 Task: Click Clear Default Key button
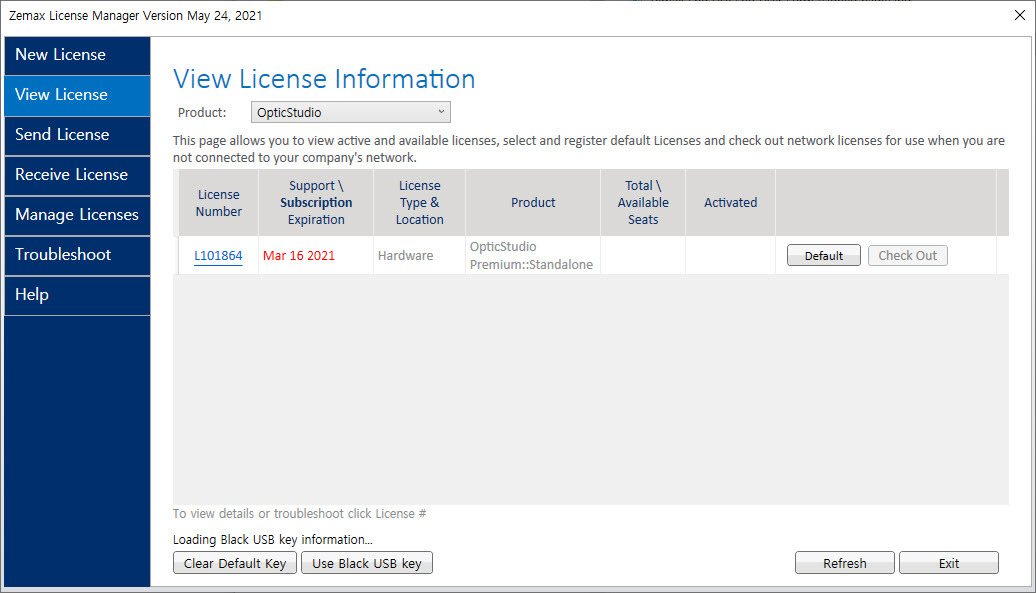pyautogui.click(x=235, y=563)
